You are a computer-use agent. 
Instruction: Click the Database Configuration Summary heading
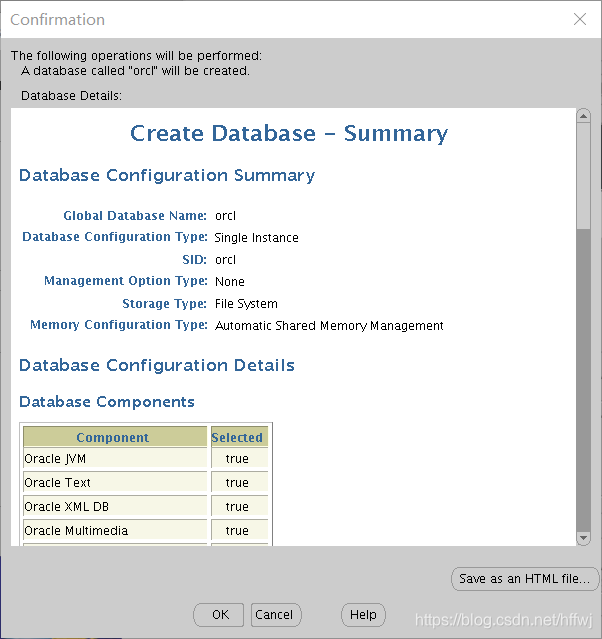point(167,175)
